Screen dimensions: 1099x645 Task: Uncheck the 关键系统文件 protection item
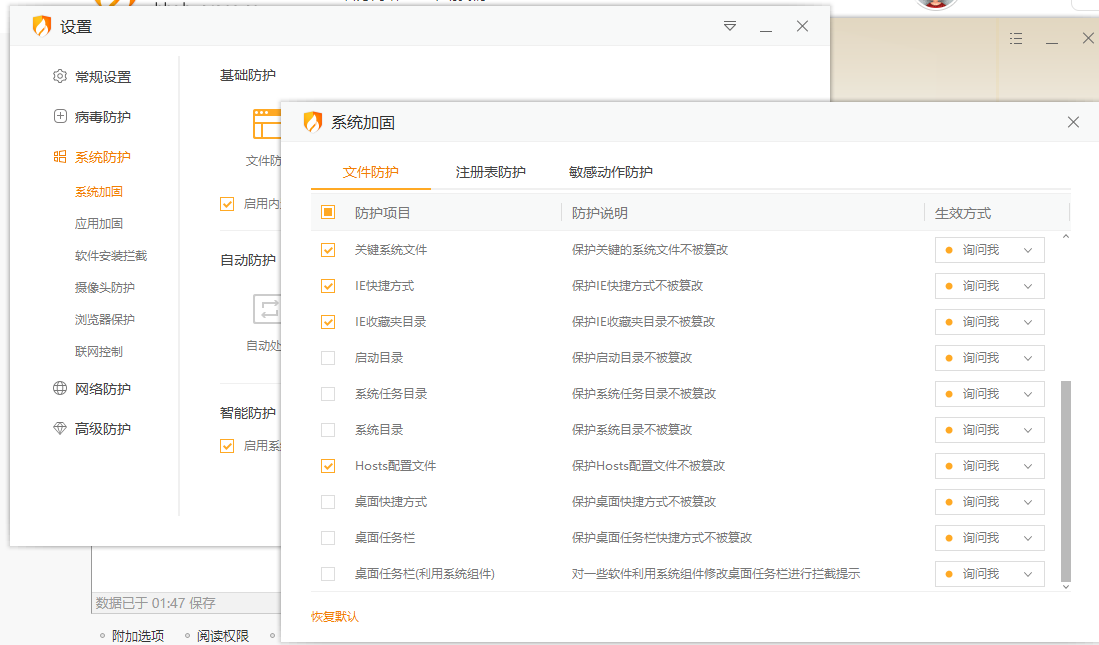[x=327, y=249]
